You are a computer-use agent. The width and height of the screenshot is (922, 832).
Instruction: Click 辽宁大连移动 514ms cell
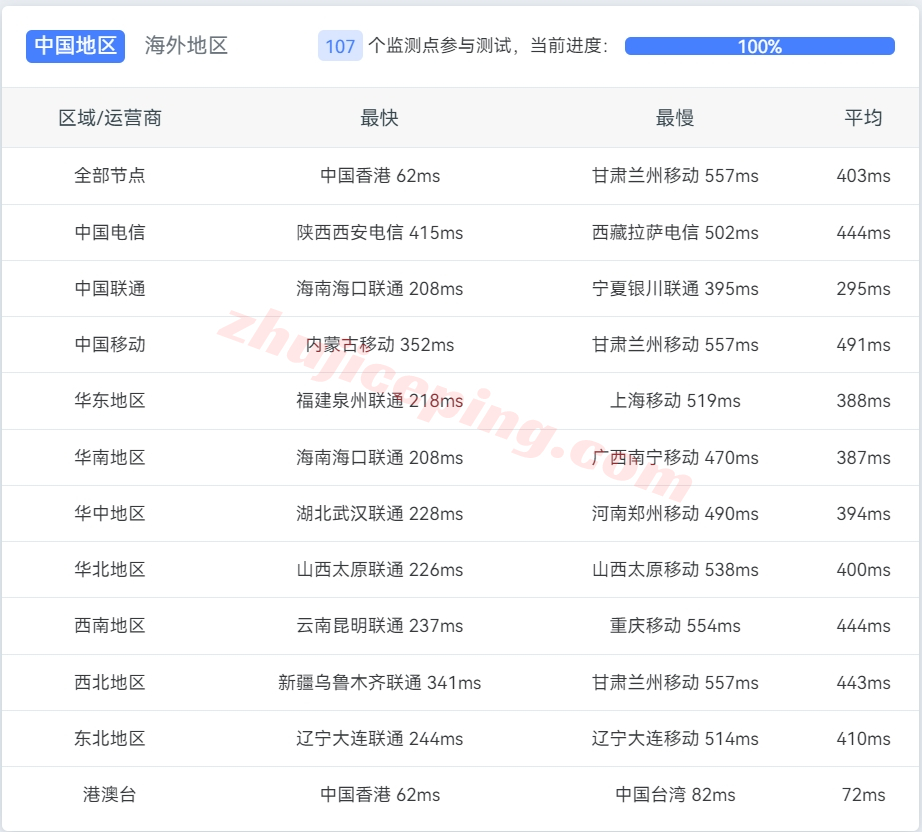(x=675, y=739)
